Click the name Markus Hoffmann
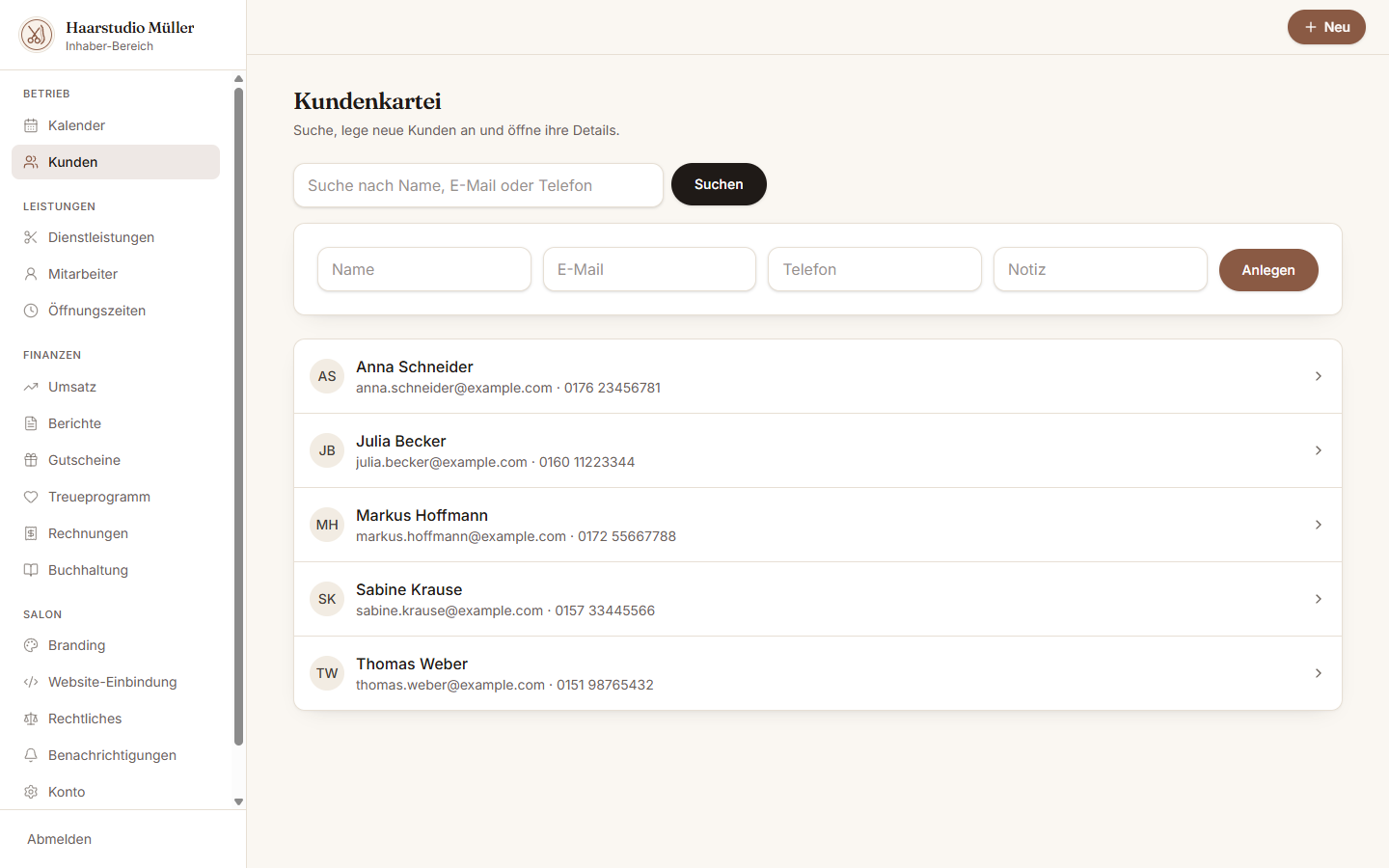Screen dimensions: 1389x868 (422, 515)
